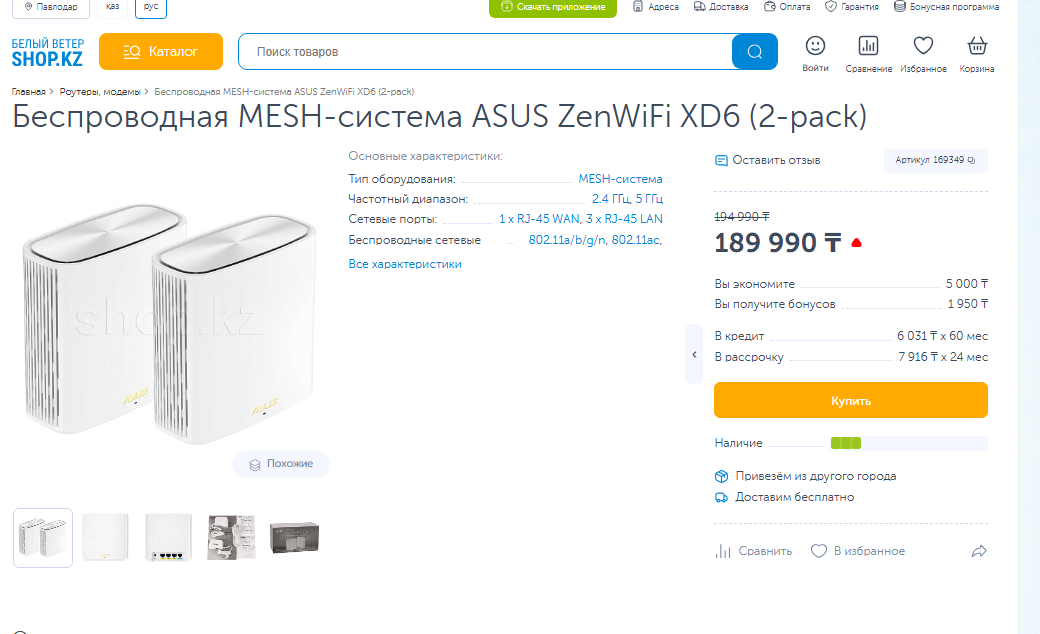Image resolution: width=1040 pixels, height=634 pixels.
Task: Expand the side panel with left chevron
Action: pos(694,354)
